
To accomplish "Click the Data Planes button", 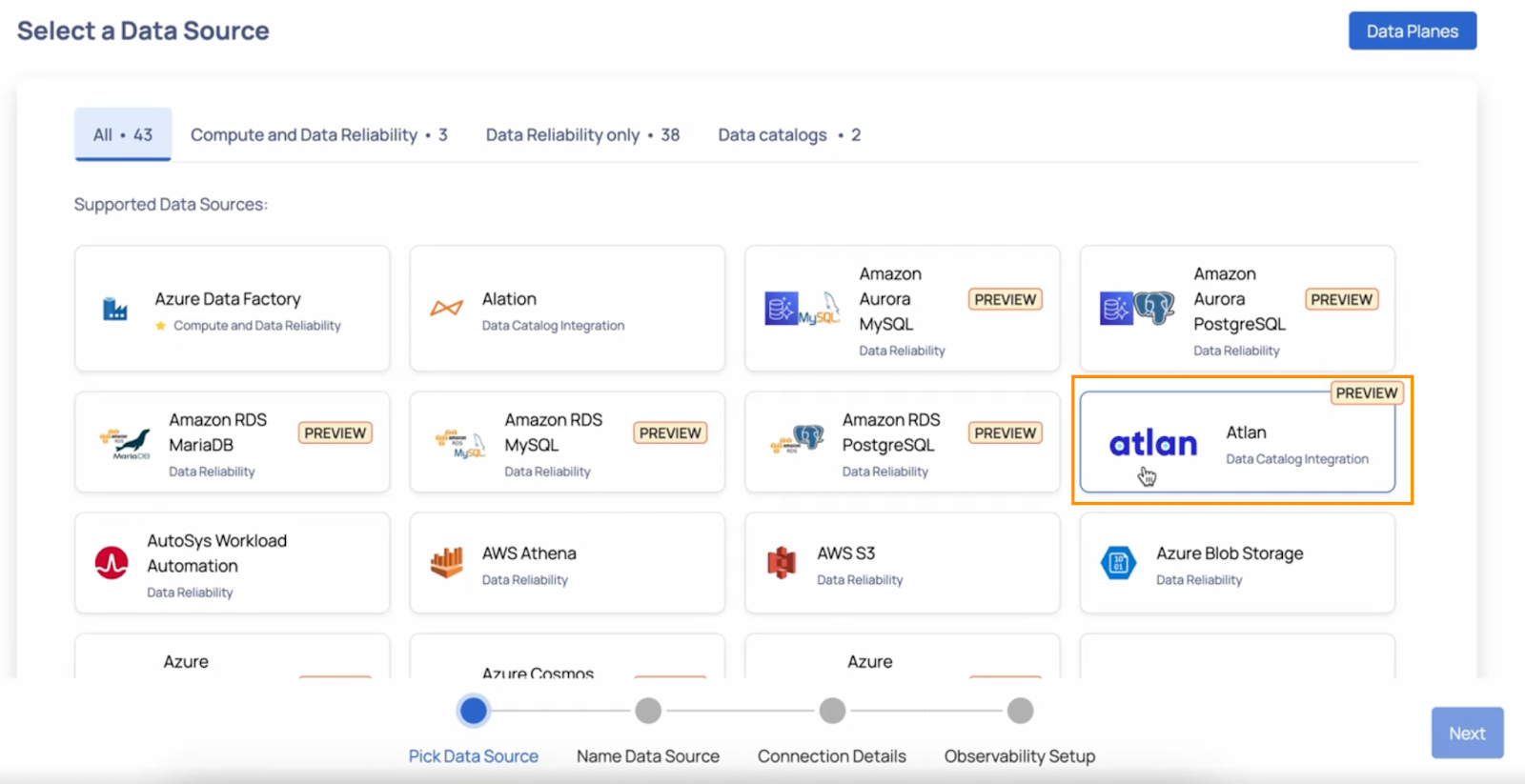I will 1413,31.
